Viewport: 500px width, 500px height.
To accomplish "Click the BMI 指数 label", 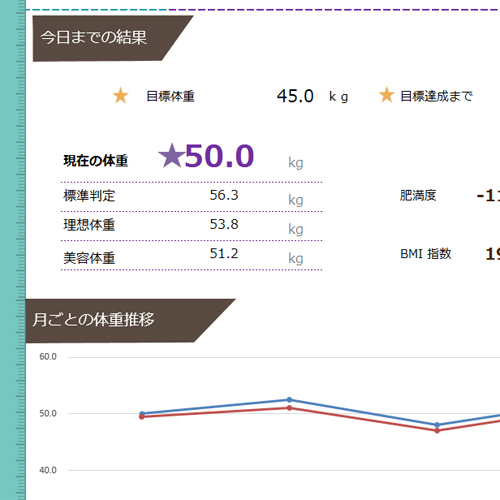I will pyautogui.click(x=426, y=254).
